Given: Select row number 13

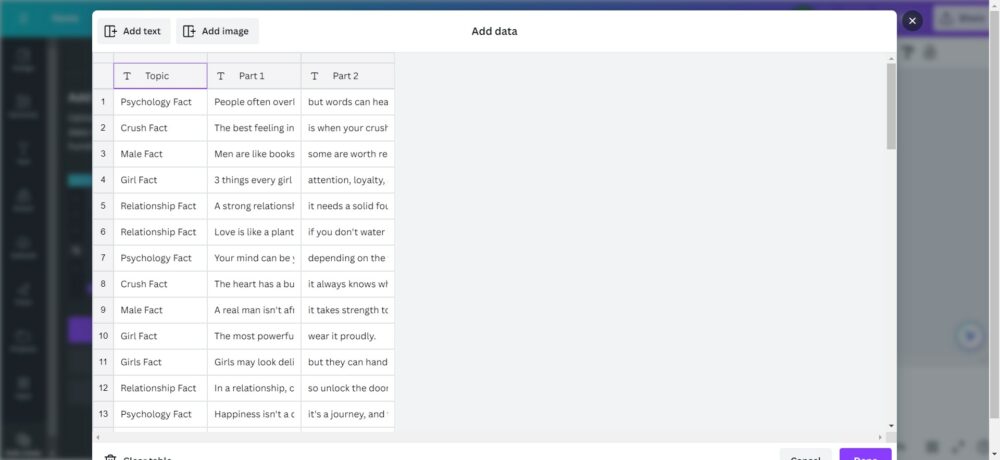Looking at the screenshot, I should tap(103, 414).
